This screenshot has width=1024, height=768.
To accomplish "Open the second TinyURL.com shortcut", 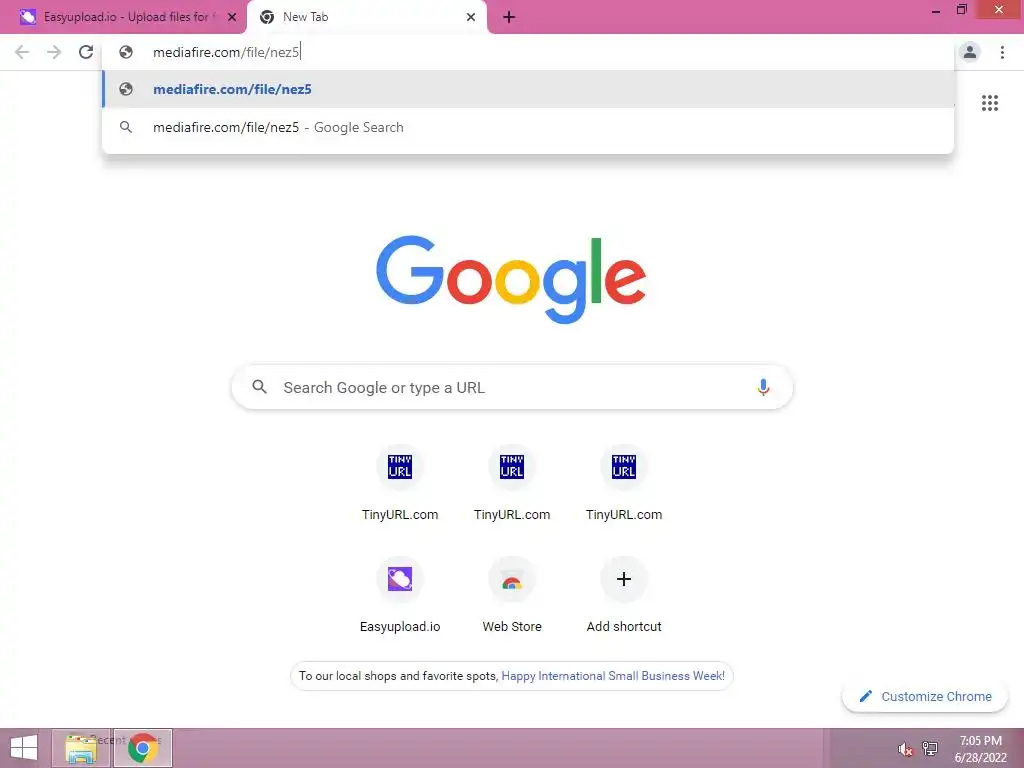I will pyautogui.click(x=512, y=484).
